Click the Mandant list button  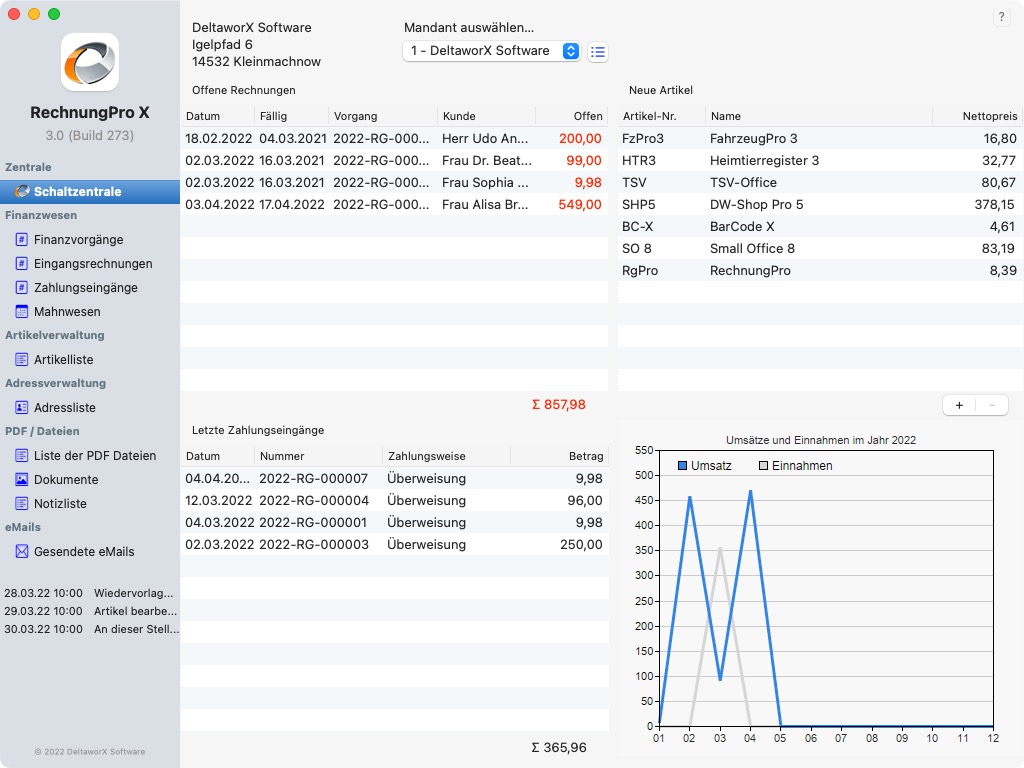(x=597, y=52)
